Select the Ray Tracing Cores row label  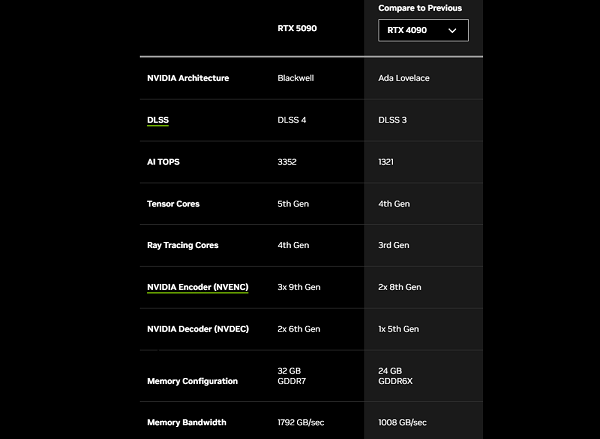183,245
